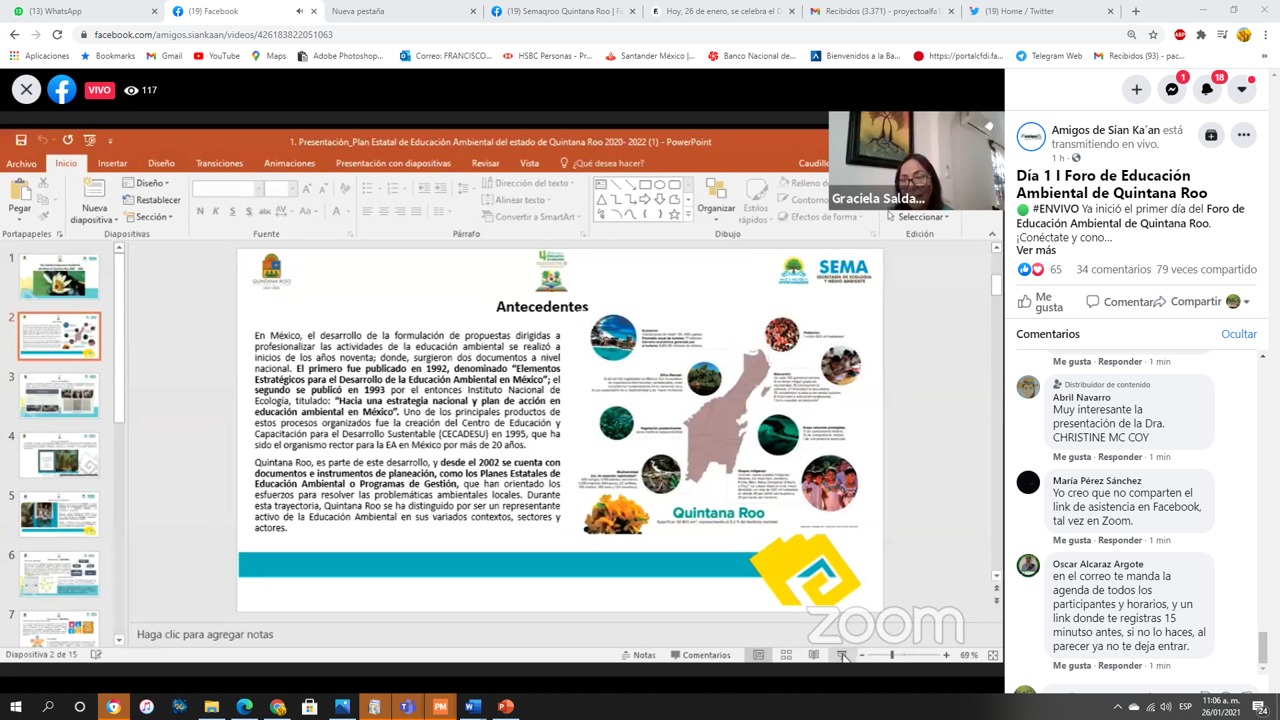
Task: Open PowerPoint from the Windows taskbar
Action: (505, 707)
